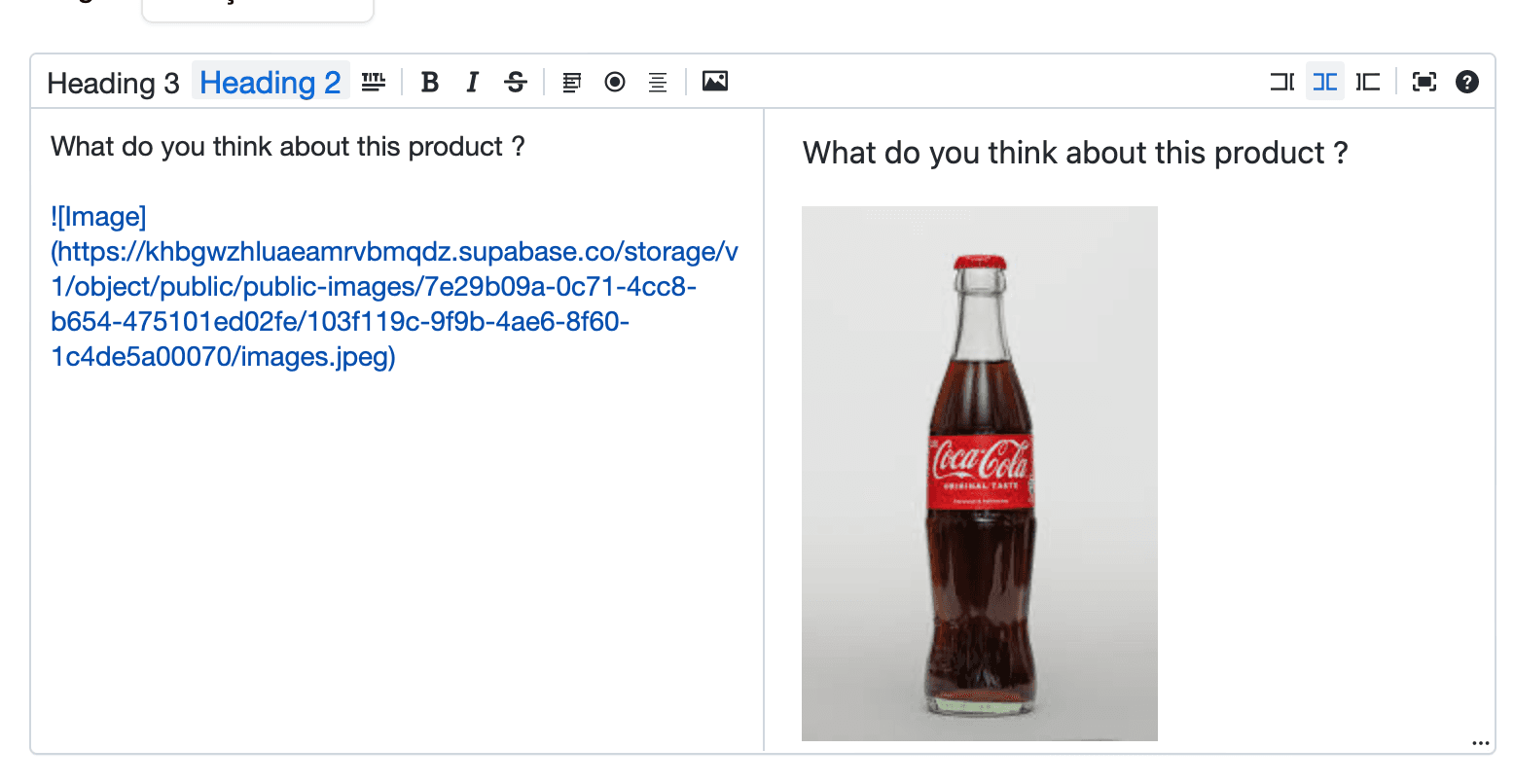1514x784 pixels.
Task: Click the left-aligned paragraph icon
Action: (572, 82)
